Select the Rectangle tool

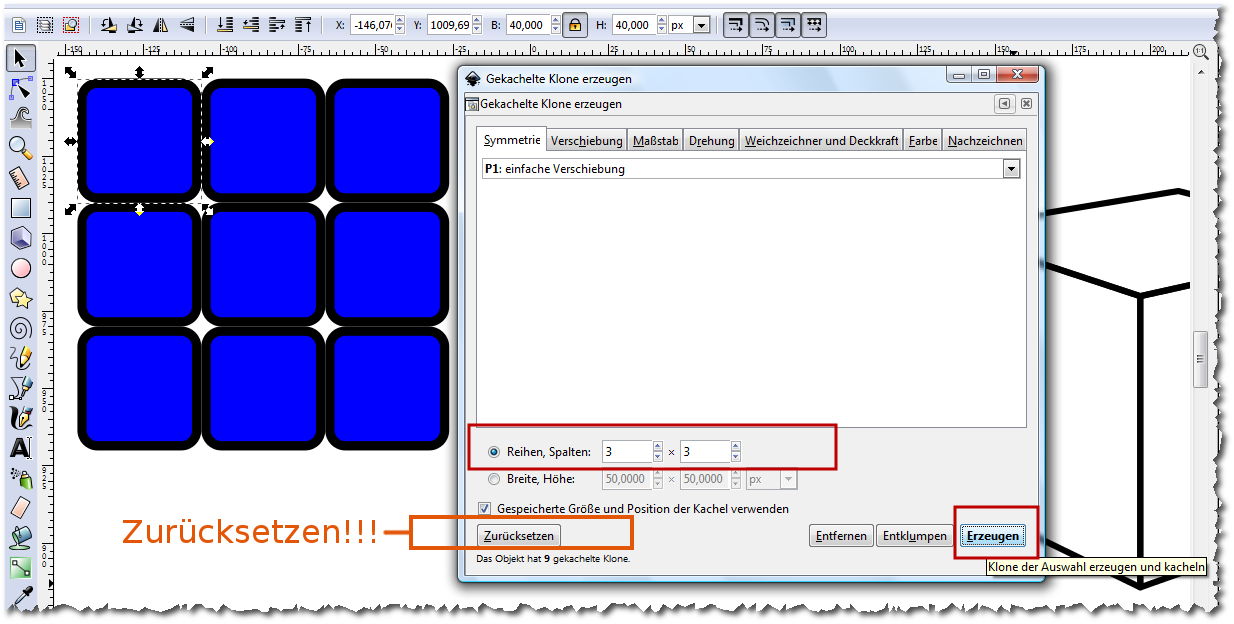[x=20, y=208]
